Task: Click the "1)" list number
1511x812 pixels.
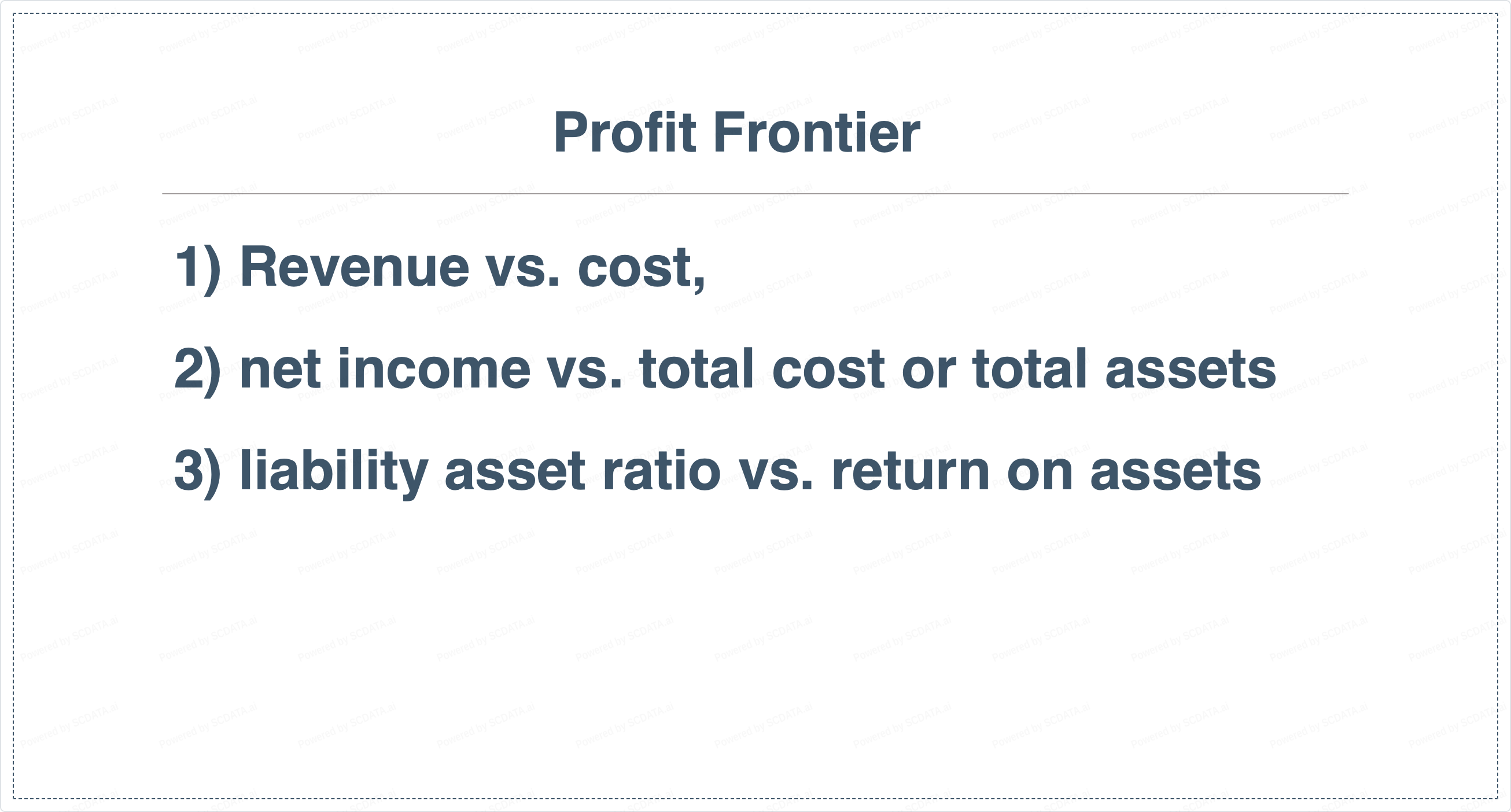Action: click(x=198, y=268)
